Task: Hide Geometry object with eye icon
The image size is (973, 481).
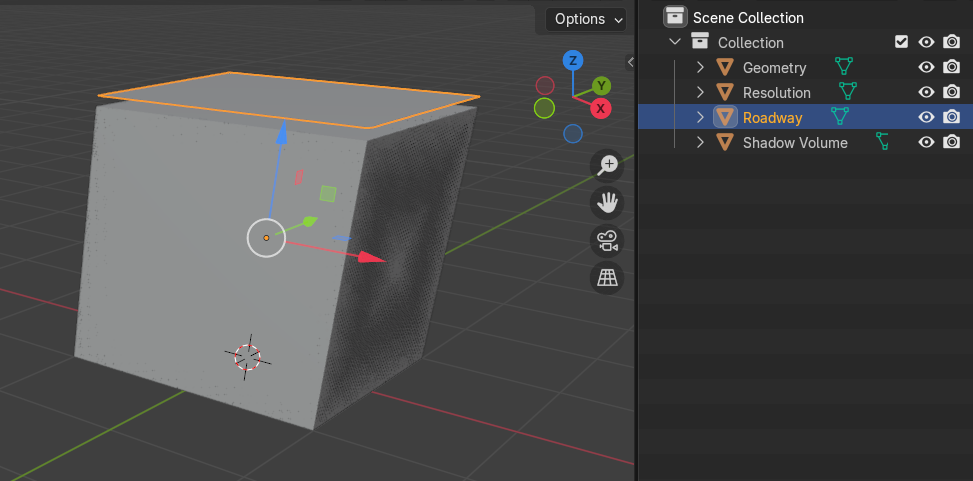Action: tap(926, 67)
